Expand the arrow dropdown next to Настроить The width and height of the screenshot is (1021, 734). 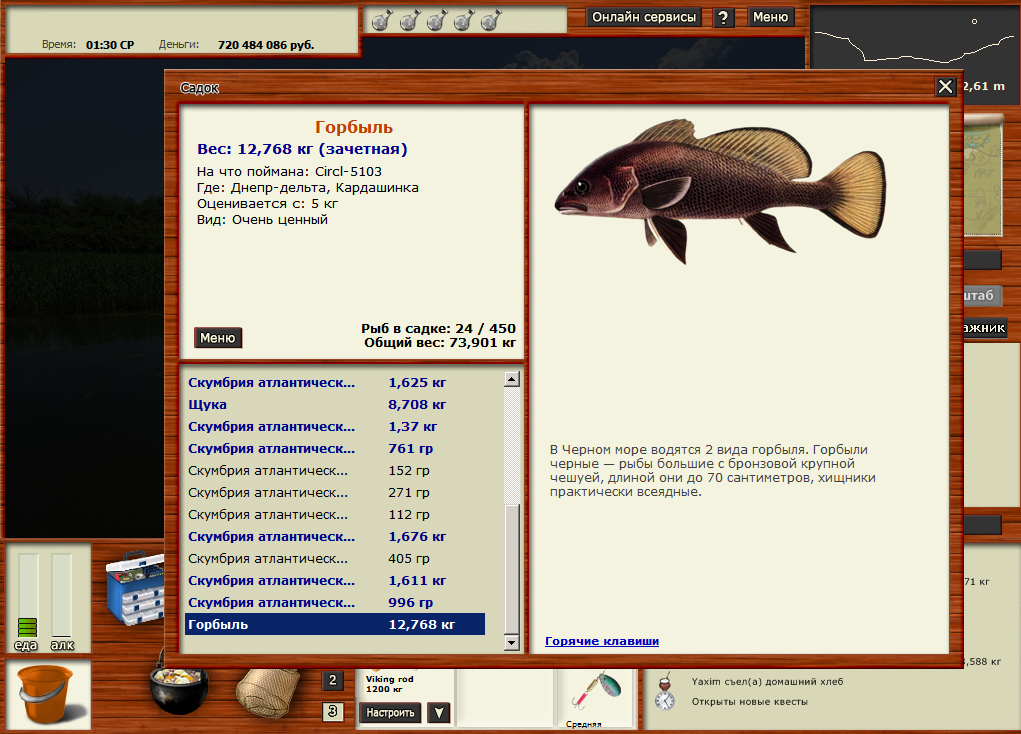click(439, 713)
